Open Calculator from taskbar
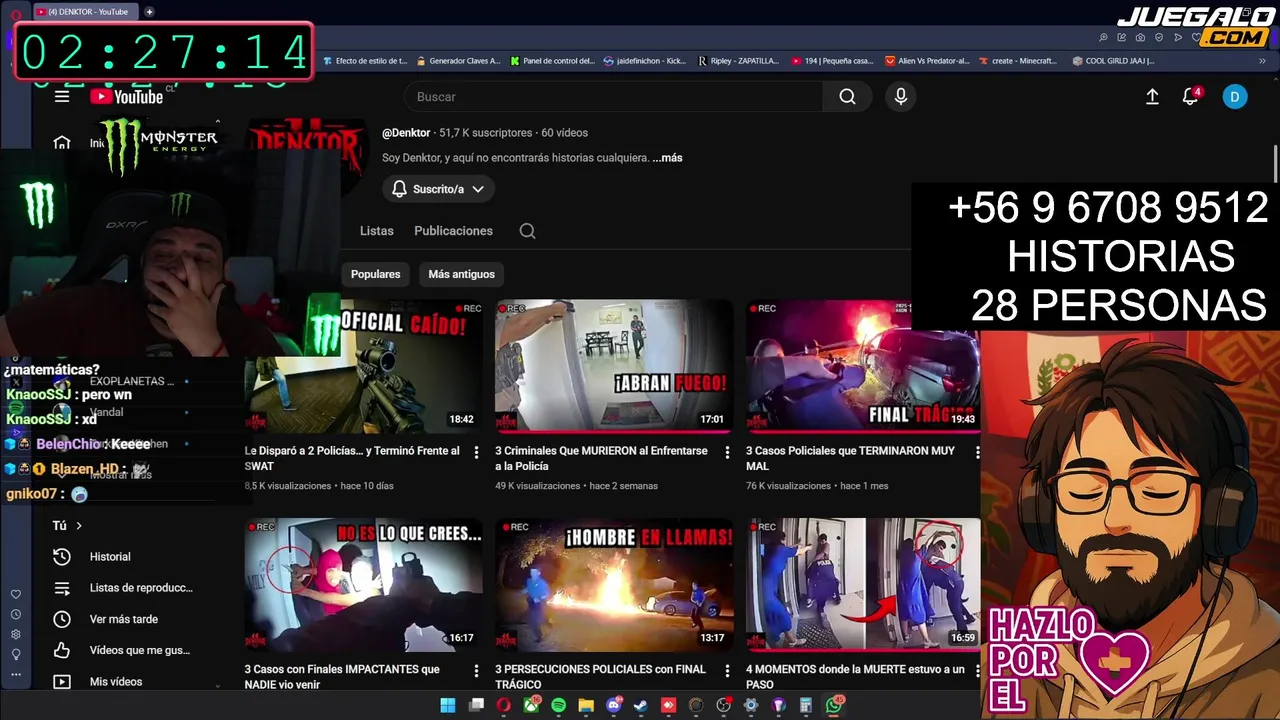Viewport: 1280px width, 720px height. point(806,705)
